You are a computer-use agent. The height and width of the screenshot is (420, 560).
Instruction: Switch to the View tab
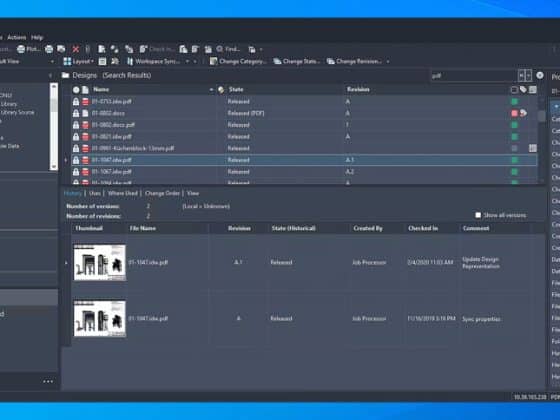click(x=193, y=193)
